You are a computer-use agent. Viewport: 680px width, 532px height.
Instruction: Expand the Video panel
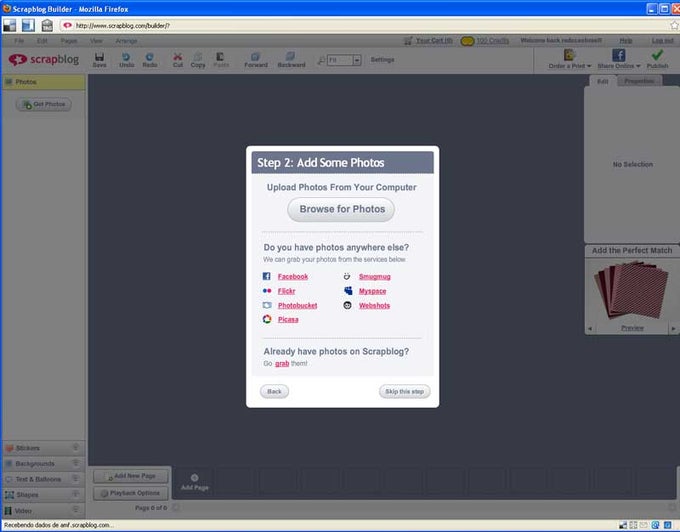pos(43,510)
